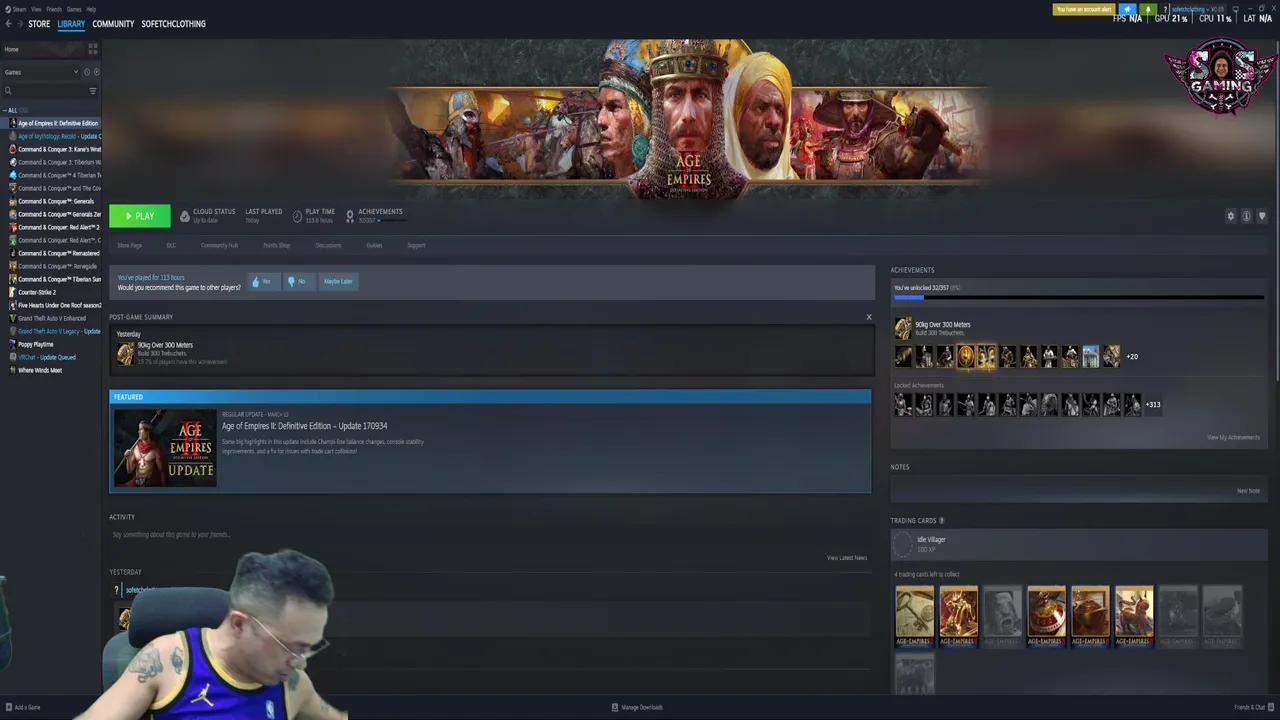Toggle the ready-to-play filter icon

[x=96, y=72]
